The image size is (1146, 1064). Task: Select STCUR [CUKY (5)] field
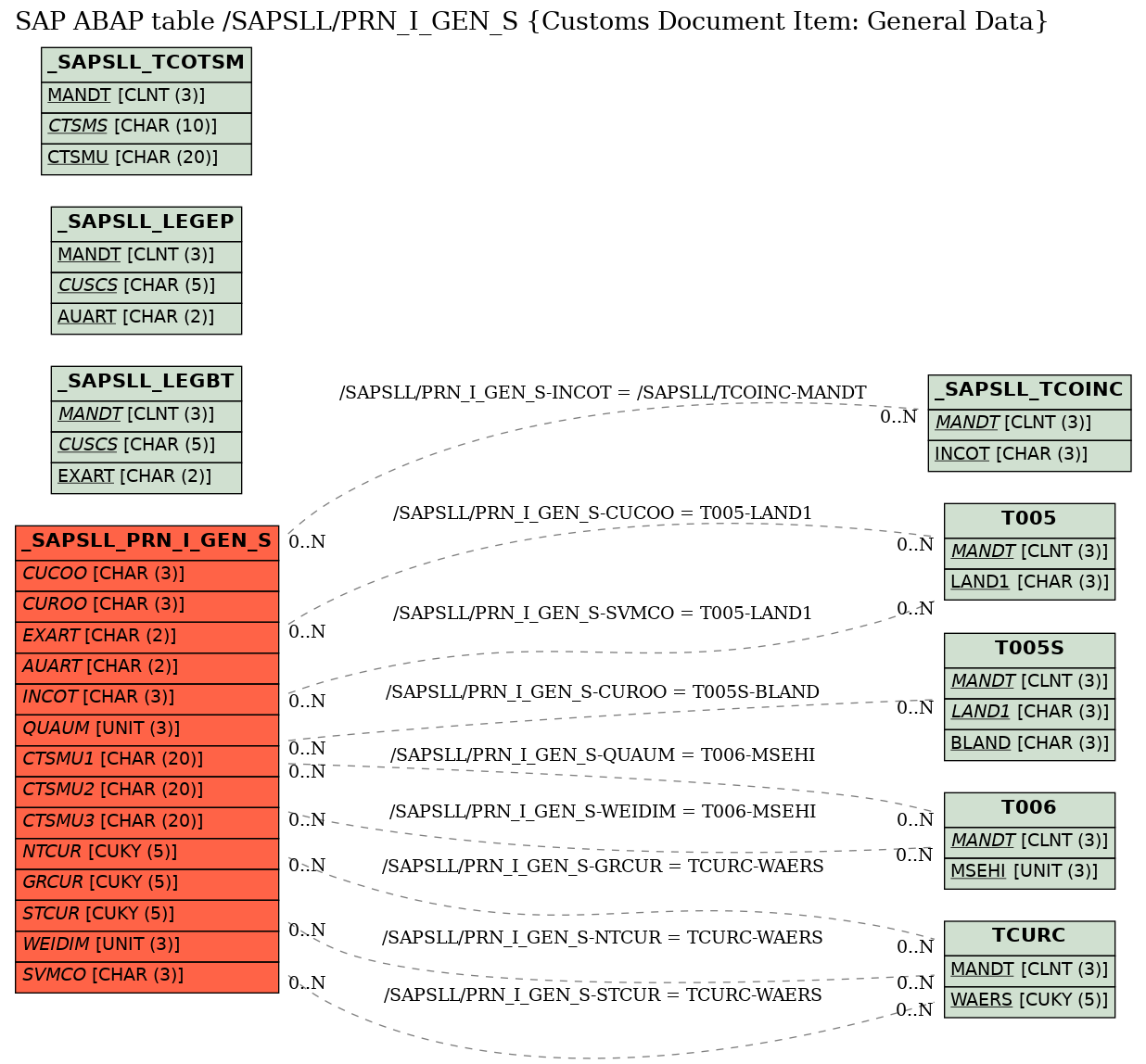click(x=146, y=916)
